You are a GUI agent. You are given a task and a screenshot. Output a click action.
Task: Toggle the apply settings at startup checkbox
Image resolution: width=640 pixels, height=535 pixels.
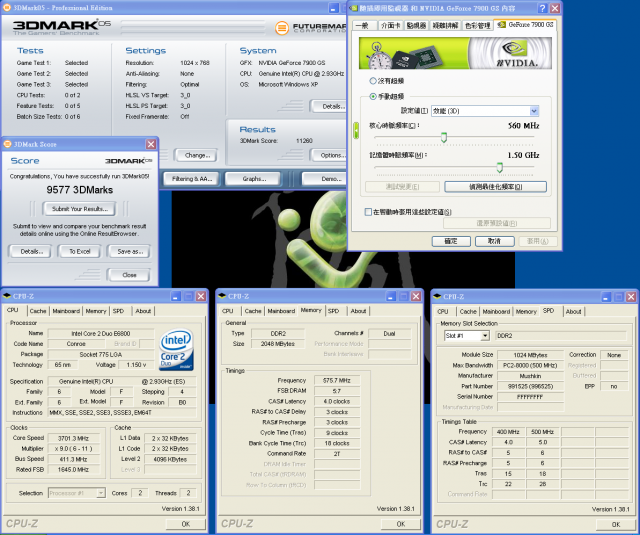coord(368,212)
